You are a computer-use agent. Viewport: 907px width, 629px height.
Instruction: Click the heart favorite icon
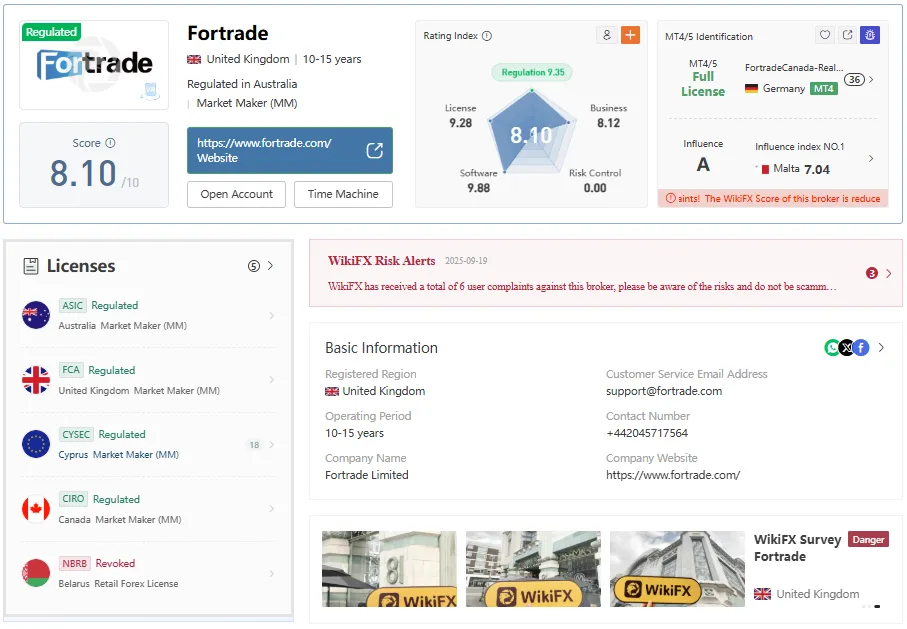(825, 35)
